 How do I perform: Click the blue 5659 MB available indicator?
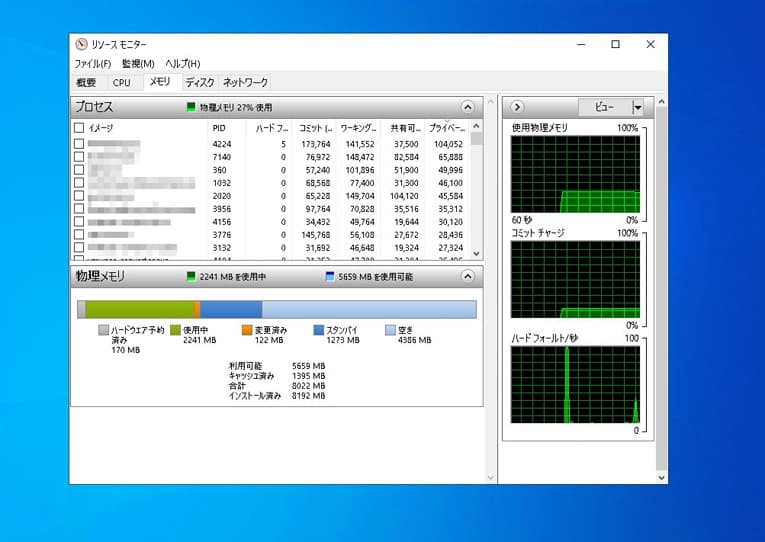click(330, 277)
